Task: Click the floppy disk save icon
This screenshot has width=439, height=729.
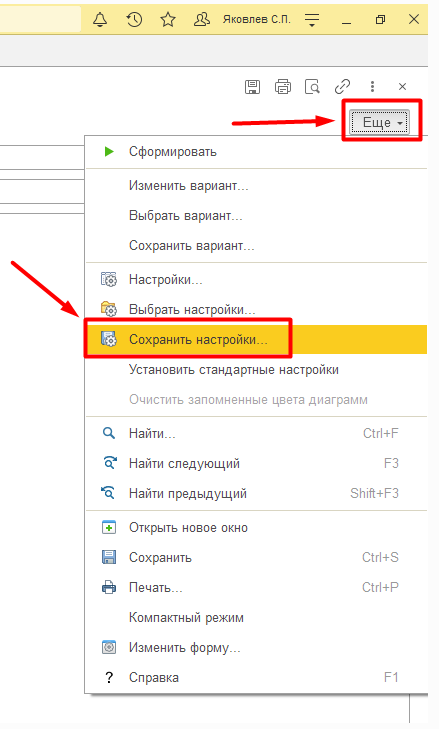Action: pos(253,86)
